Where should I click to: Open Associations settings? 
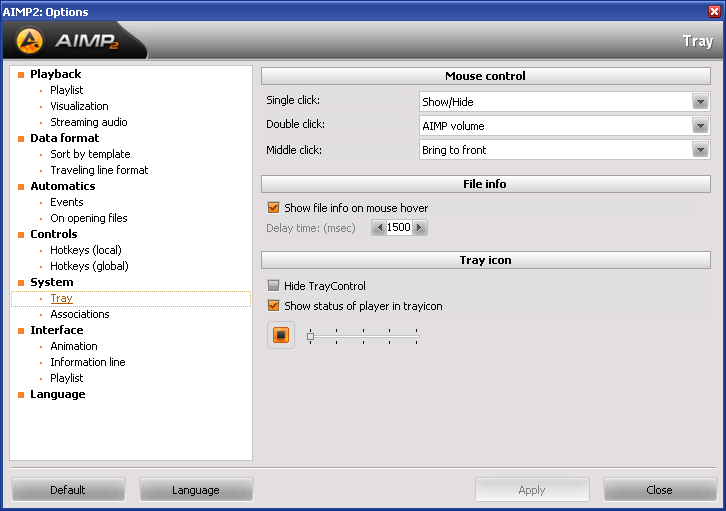[x=80, y=314]
